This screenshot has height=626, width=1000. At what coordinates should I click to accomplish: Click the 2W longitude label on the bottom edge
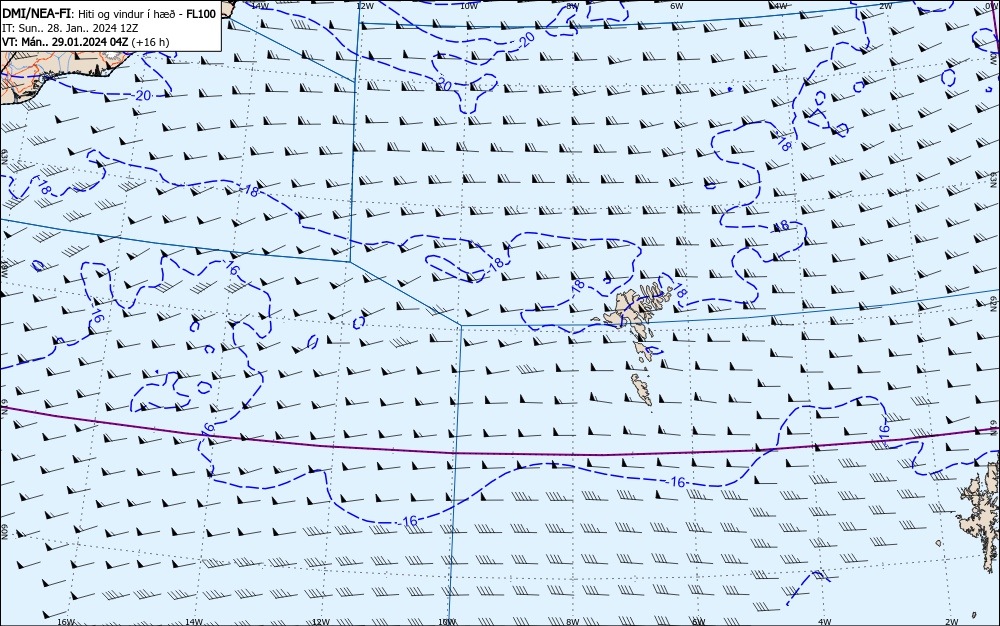[x=952, y=622]
